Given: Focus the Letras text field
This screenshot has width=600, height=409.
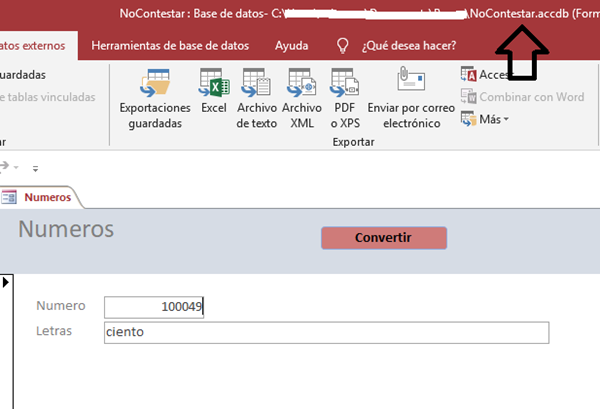Looking at the screenshot, I should [x=326, y=332].
